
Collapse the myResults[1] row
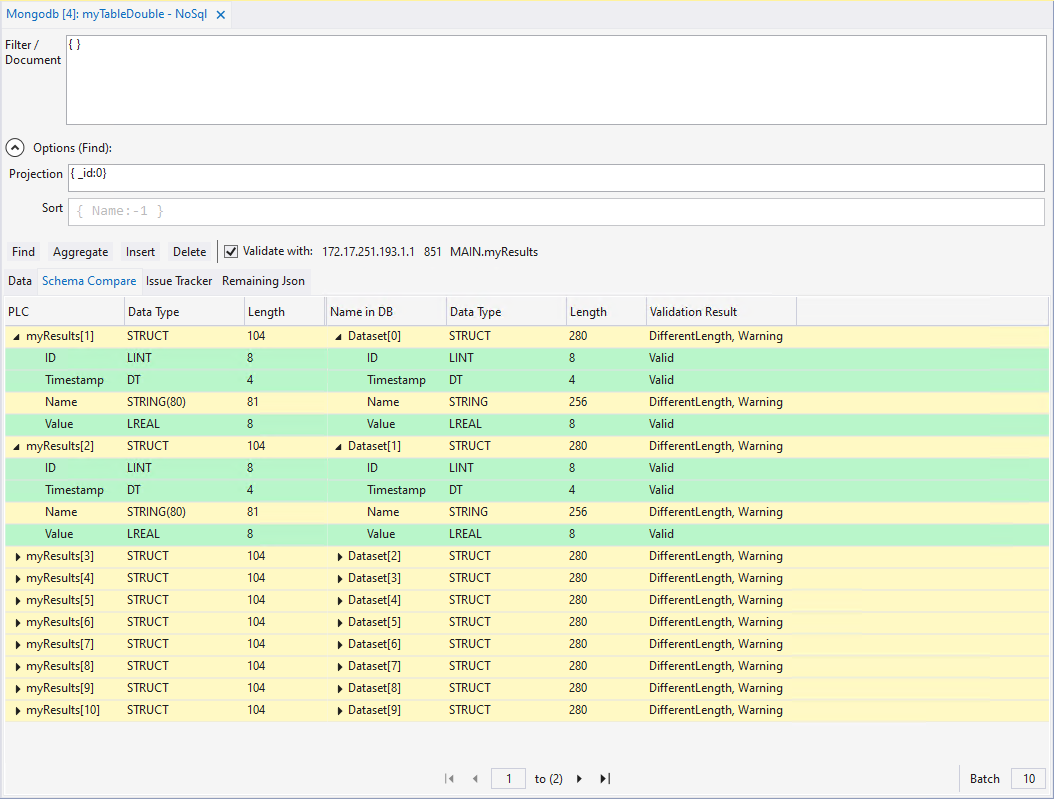17,337
